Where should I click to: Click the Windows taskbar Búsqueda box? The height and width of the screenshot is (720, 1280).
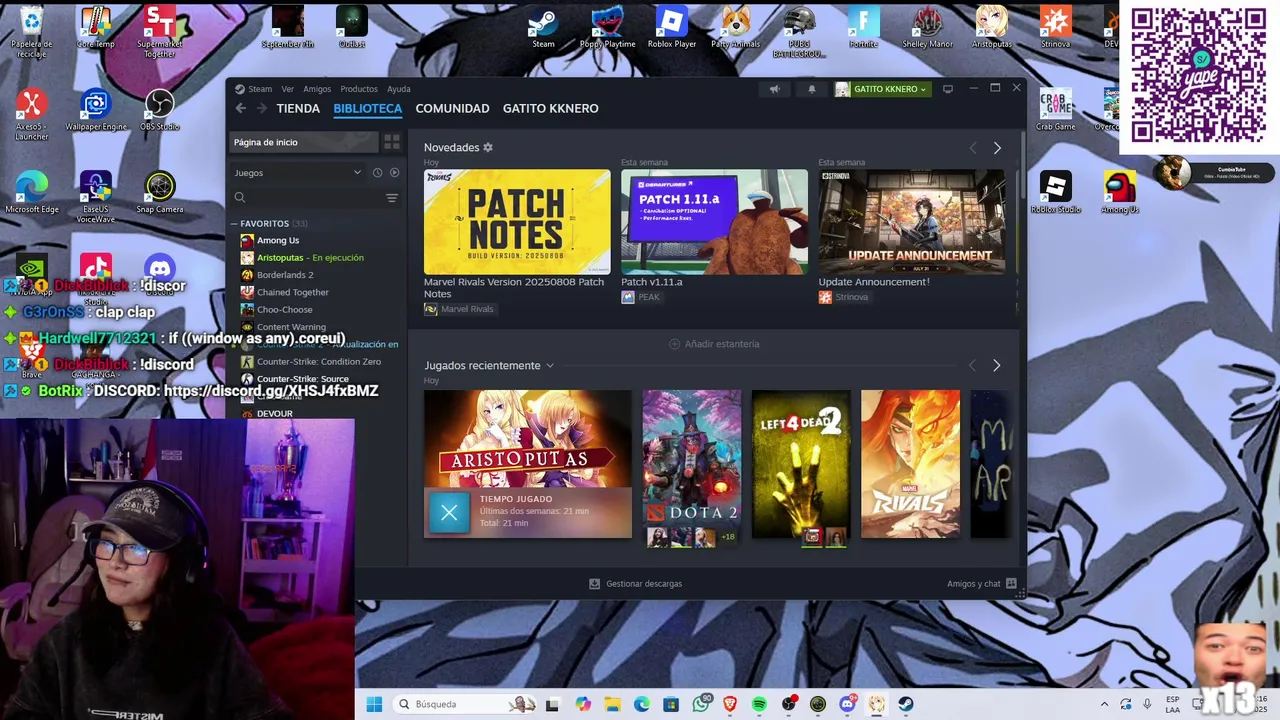[465, 704]
